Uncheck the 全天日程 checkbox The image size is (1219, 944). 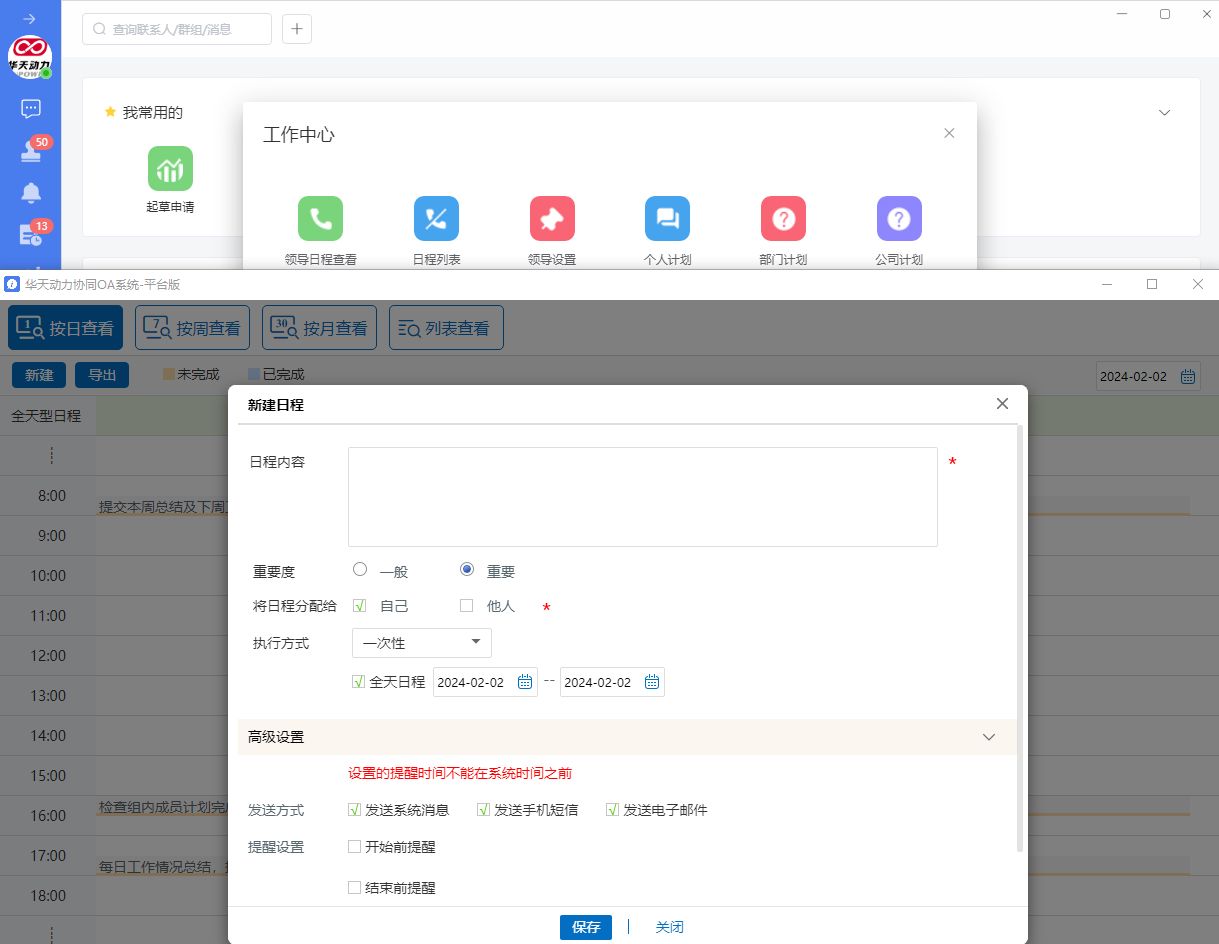coord(358,682)
